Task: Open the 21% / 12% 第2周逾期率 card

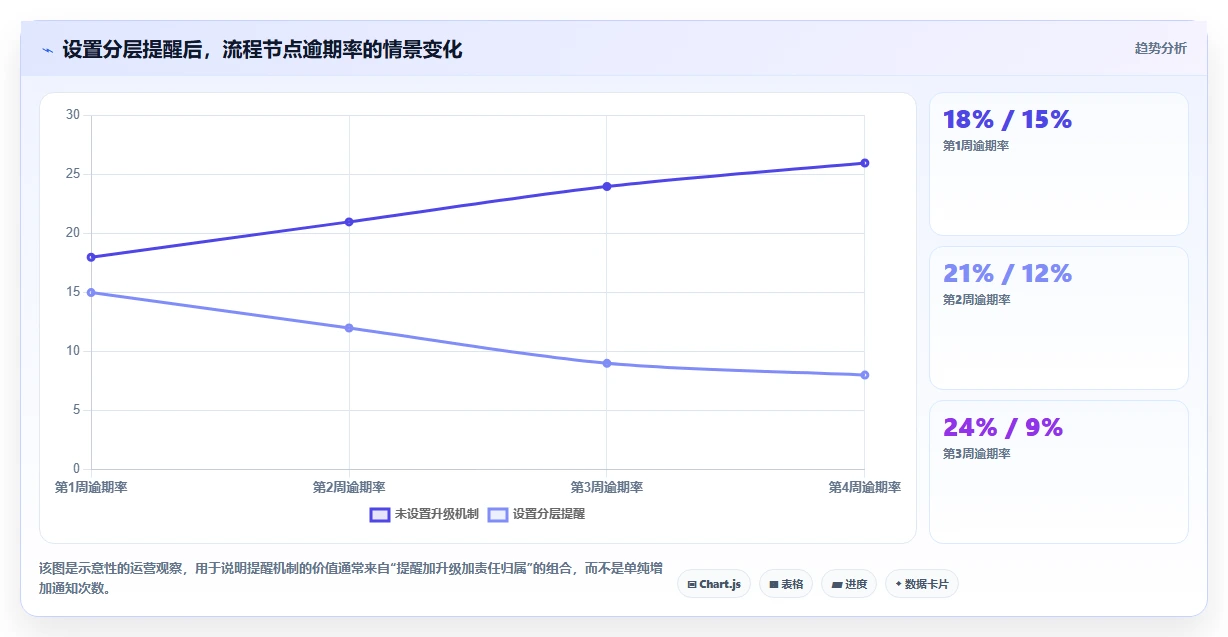Action: (1058, 318)
